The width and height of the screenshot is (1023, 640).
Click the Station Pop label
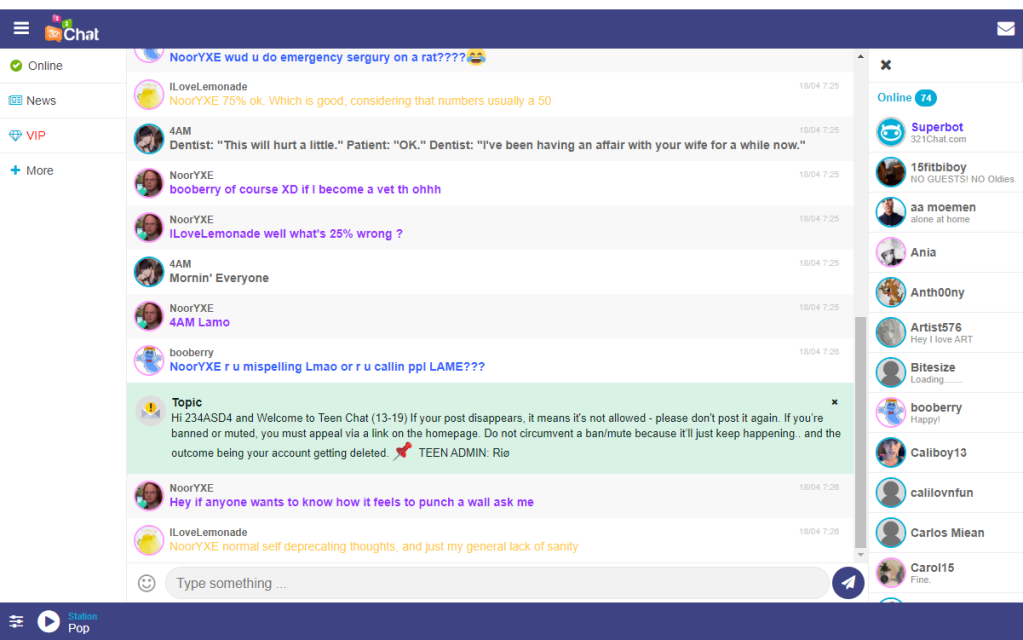(83, 622)
